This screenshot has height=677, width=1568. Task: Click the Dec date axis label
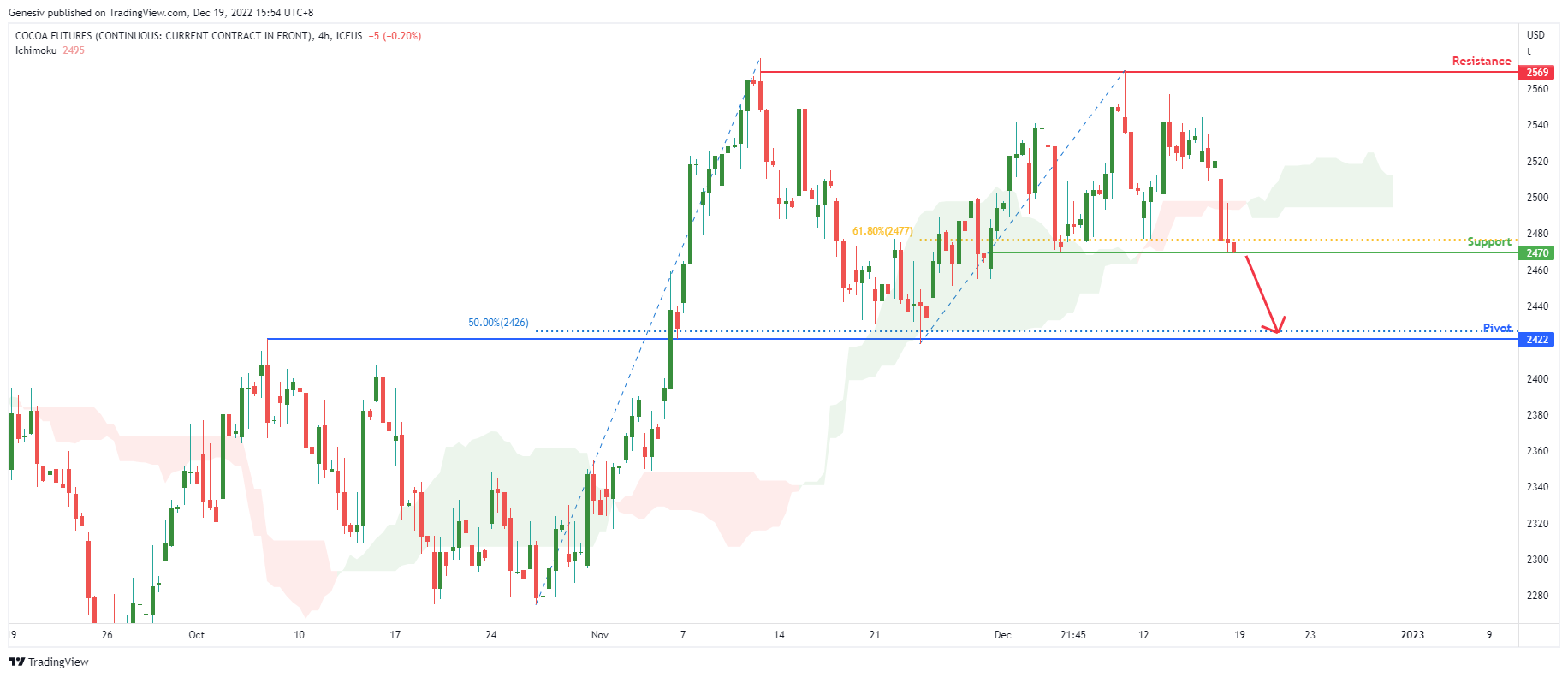pyautogui.click(x=1002, y=635)
